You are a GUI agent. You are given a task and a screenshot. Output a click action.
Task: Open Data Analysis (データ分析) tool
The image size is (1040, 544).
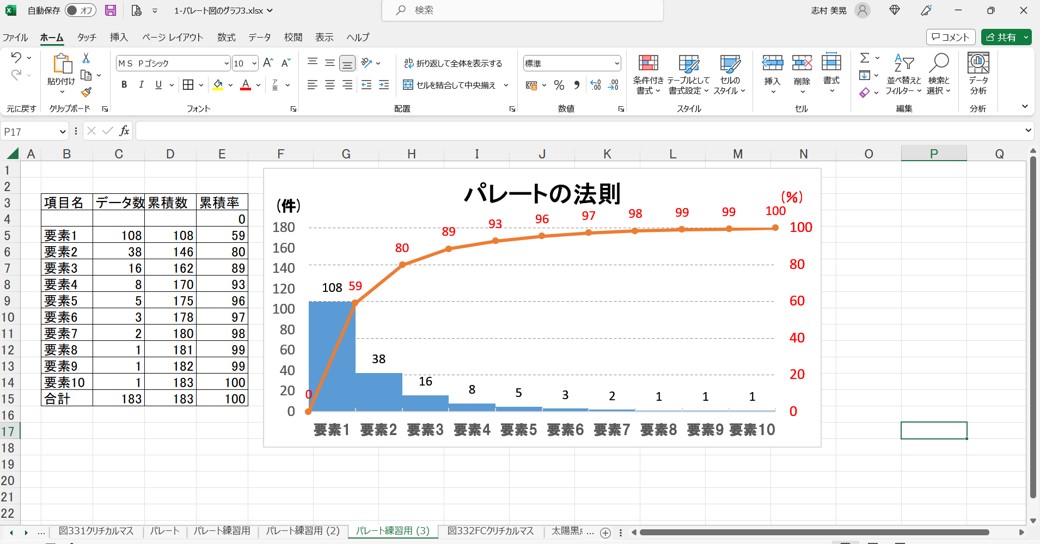pyautogui.click(x=978, y=73)
